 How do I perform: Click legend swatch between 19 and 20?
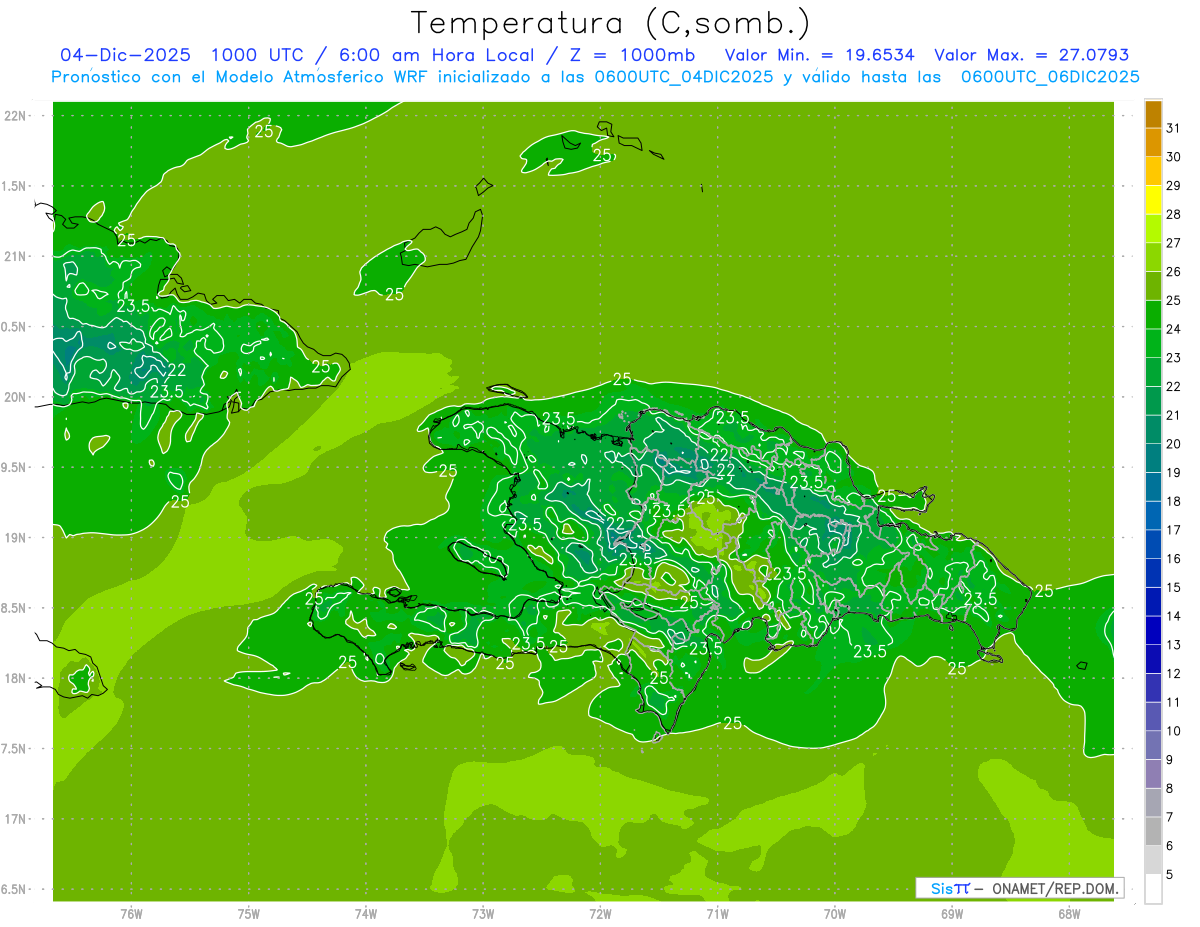(x=1153, y=458)
